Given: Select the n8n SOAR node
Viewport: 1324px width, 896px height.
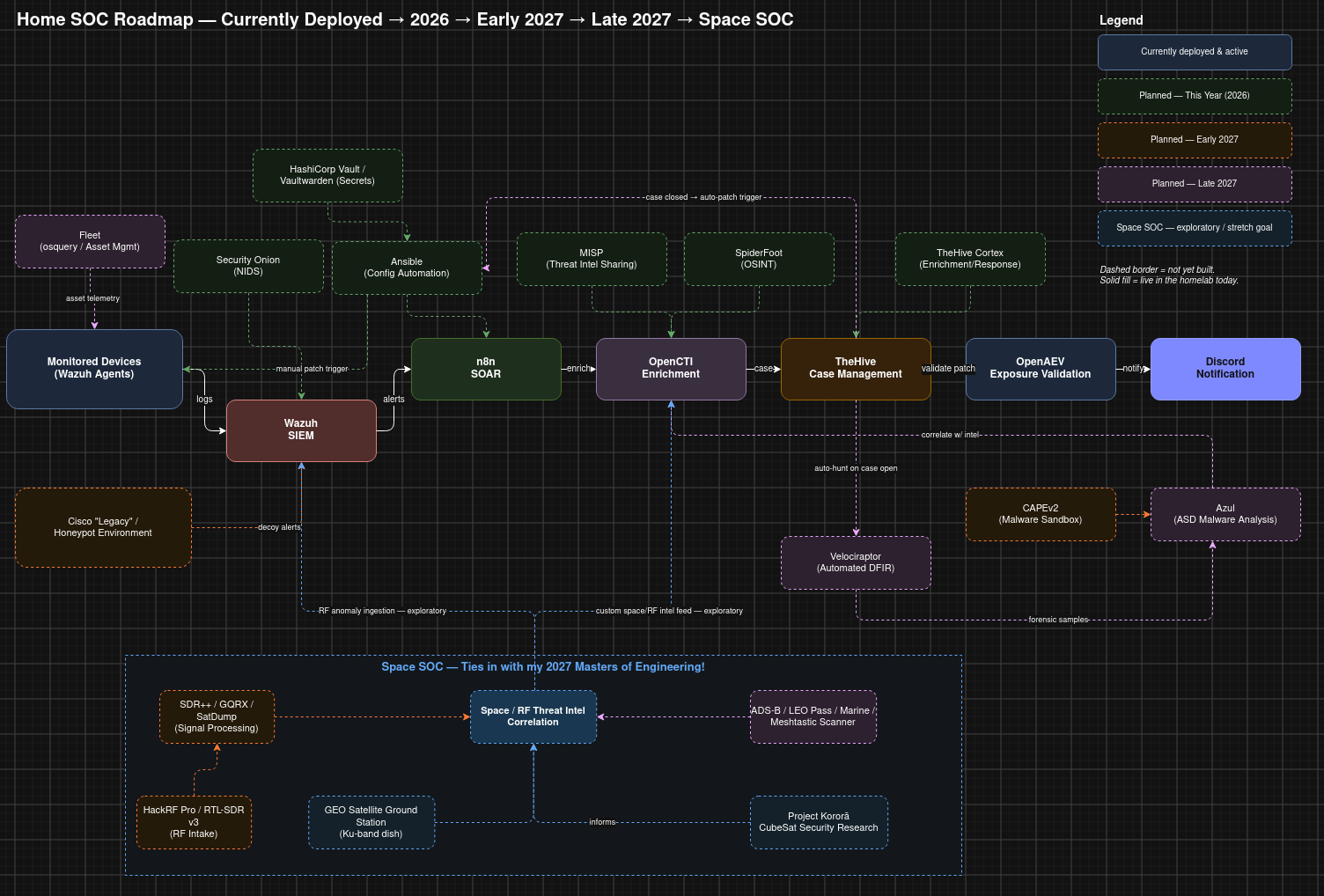Looking at the screenshot, I should tap(486, 369).
